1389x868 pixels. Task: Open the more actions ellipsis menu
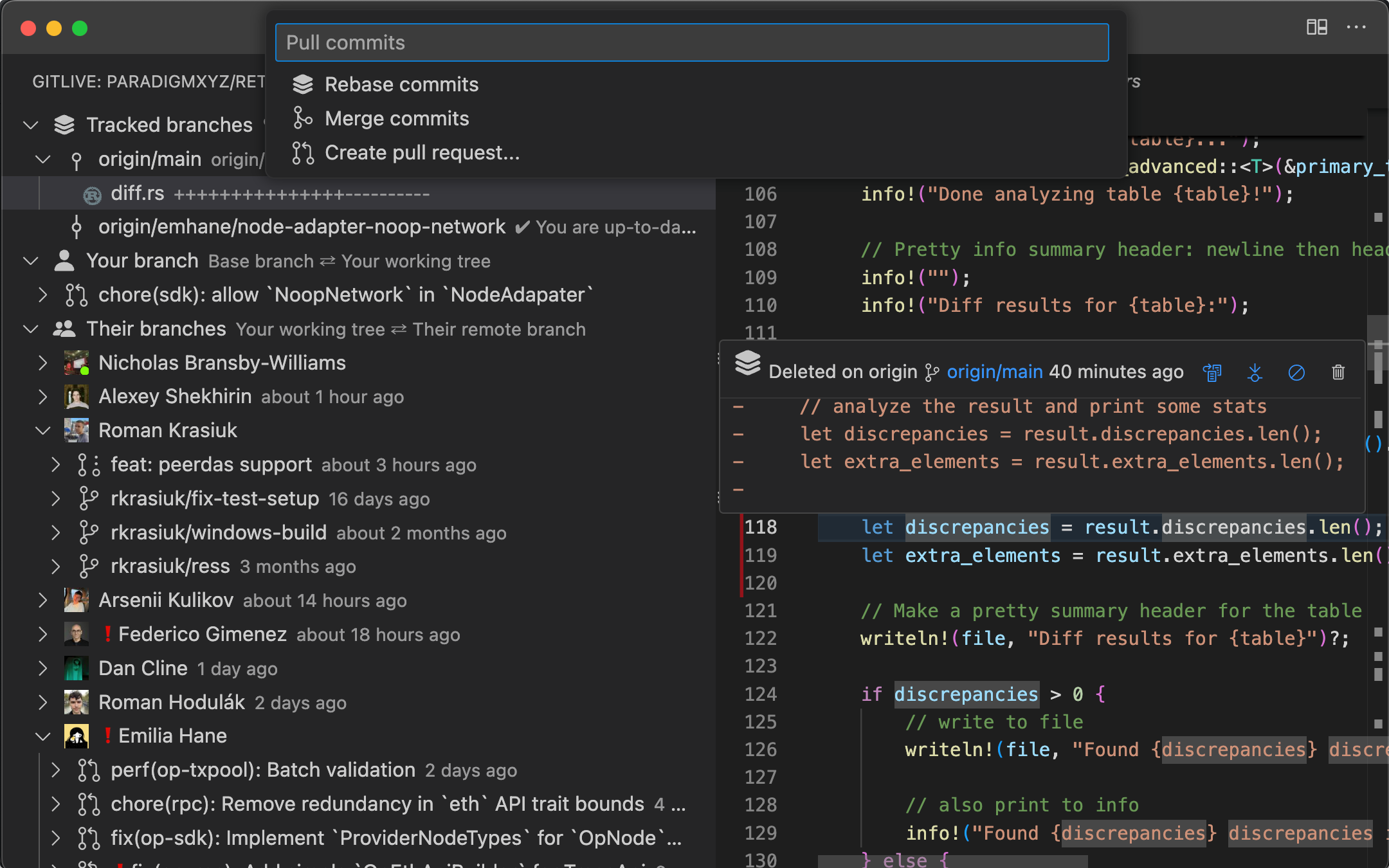coord(1356,27)
